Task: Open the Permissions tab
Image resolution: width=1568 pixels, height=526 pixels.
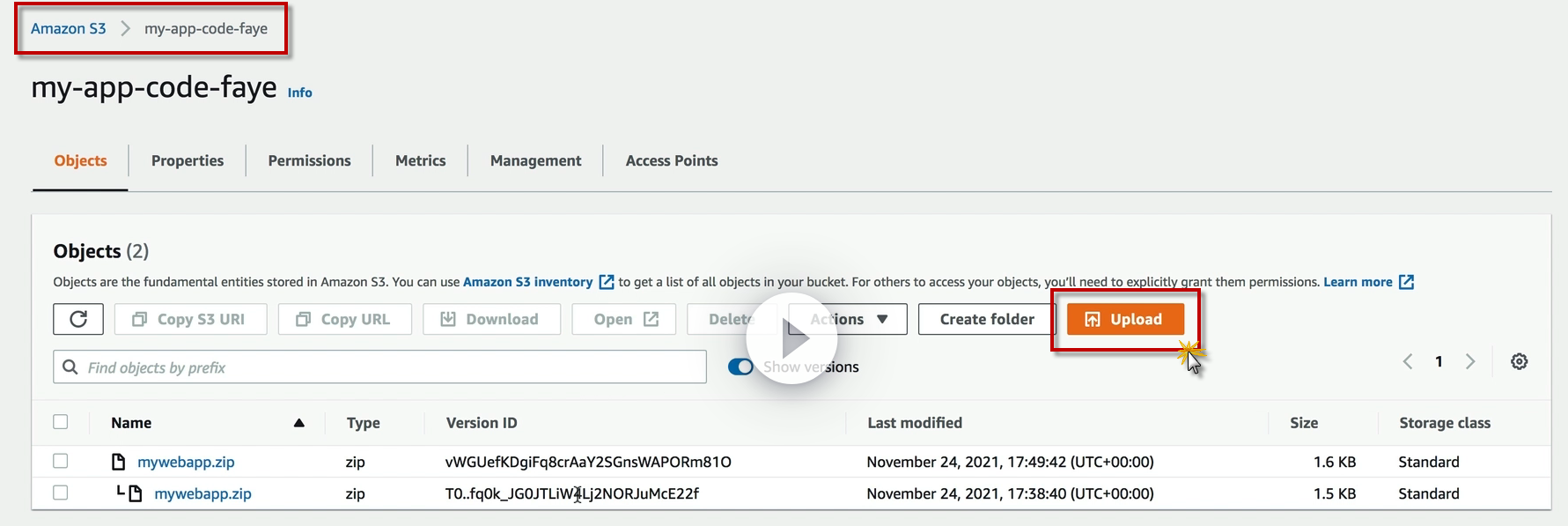Action: [309, 160]
